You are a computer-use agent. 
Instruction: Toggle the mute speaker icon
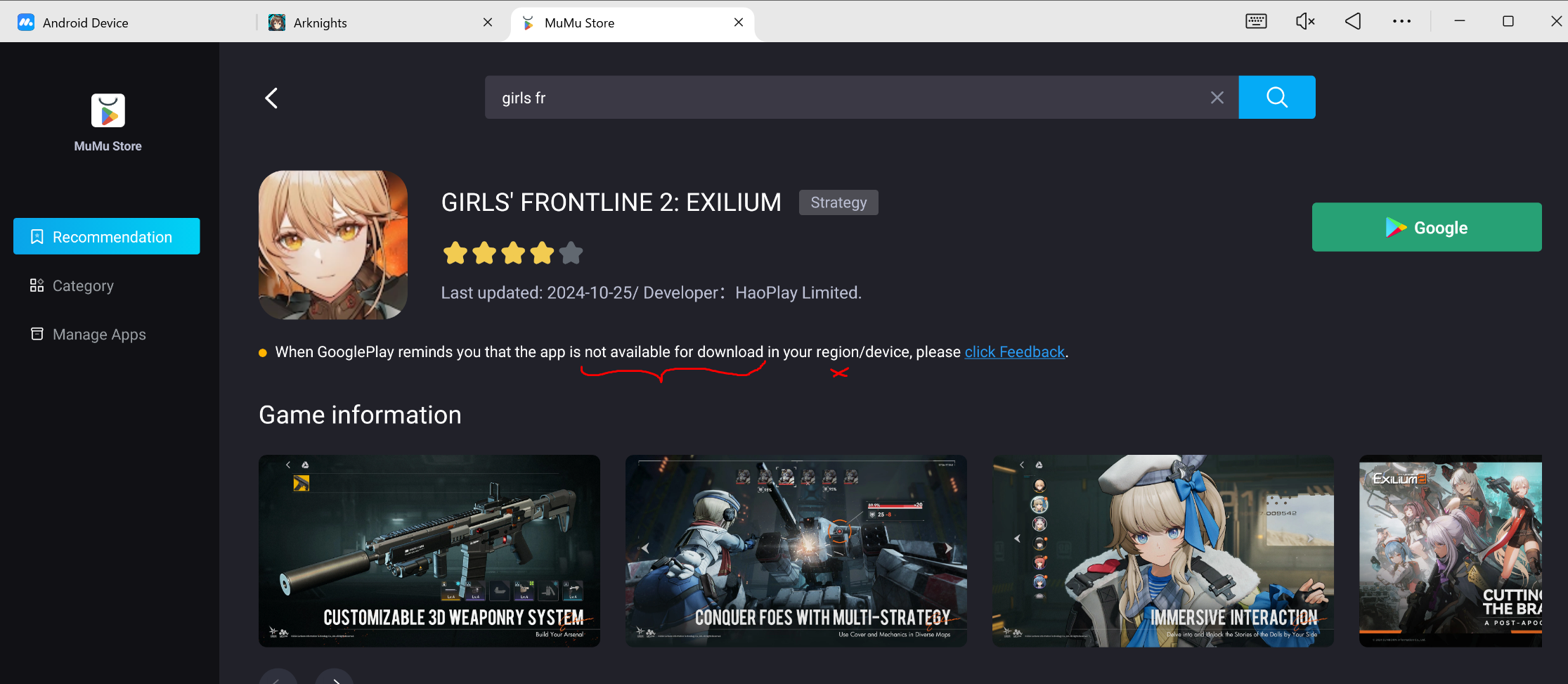tap(1305, 21)
